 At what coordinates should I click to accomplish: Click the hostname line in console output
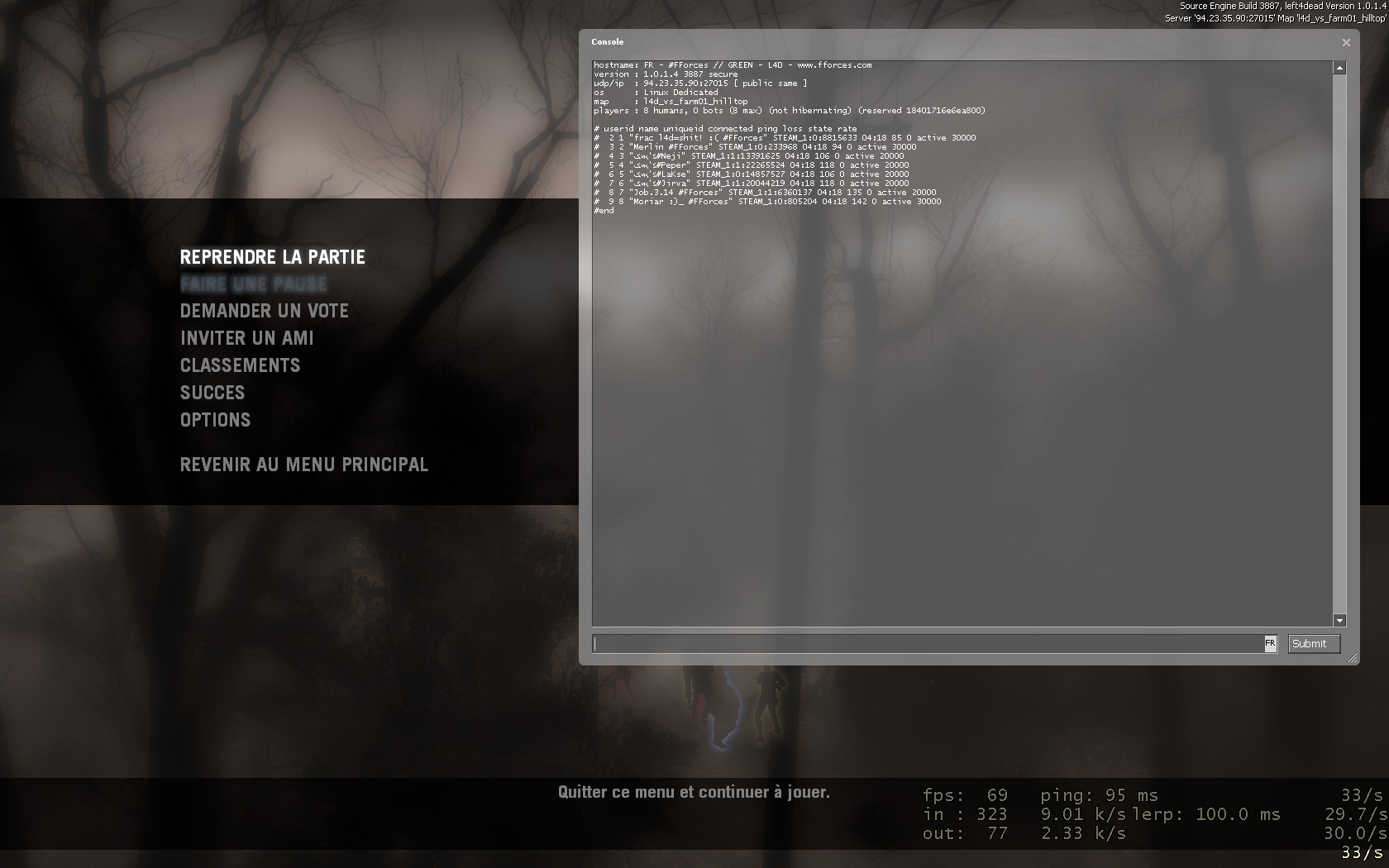[733, 65]
